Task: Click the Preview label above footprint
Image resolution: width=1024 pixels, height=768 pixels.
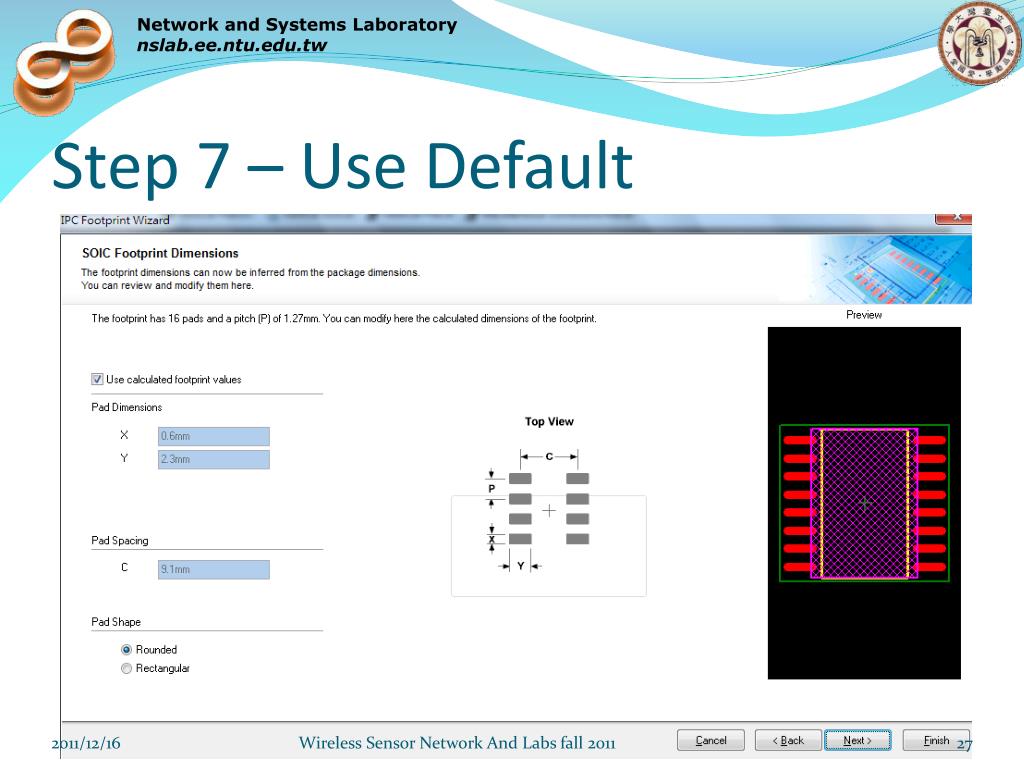Action: tap(864, 315)
